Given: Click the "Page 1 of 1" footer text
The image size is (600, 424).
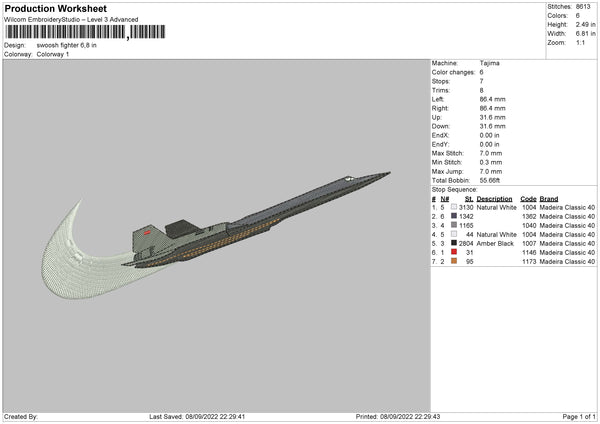Looking at the screenshot, I should click(x=579, y=417).
